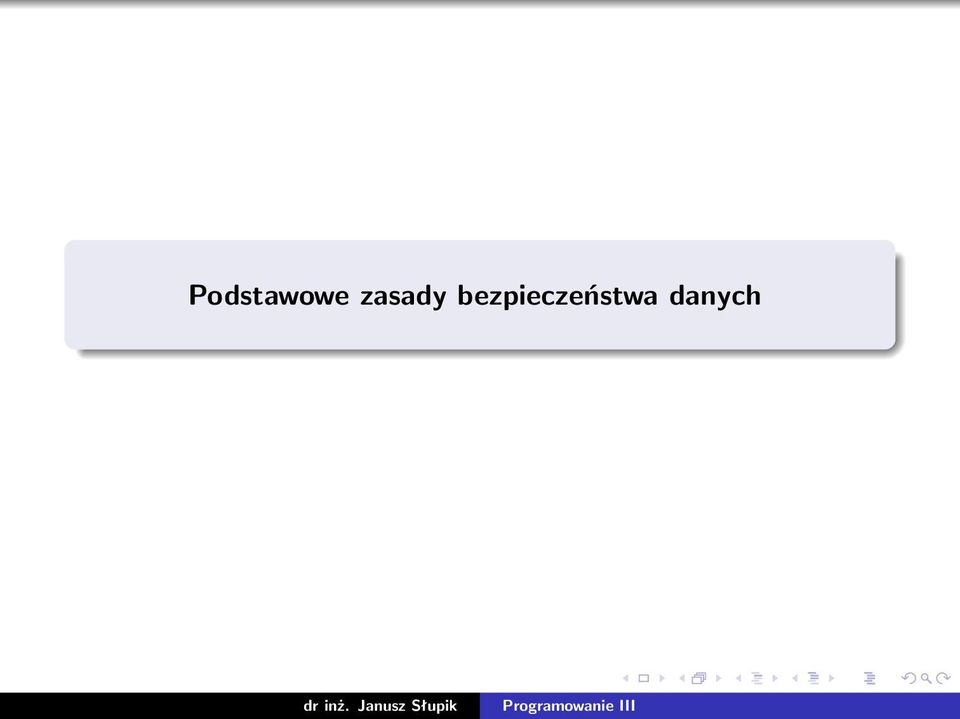
Task: Open search with magnifier icon
Action: (x=926, y=678)
